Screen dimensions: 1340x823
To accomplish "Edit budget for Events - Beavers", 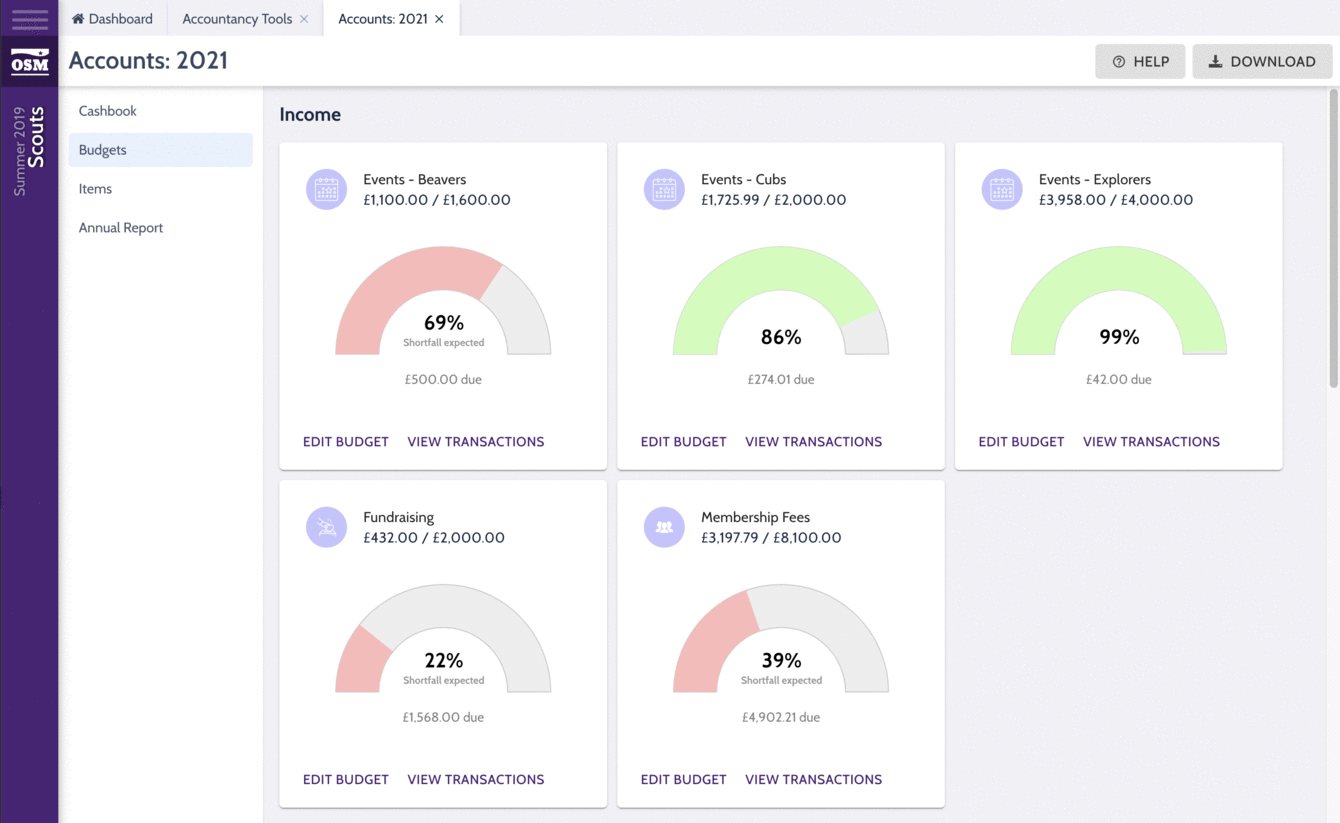I will 346,441.
